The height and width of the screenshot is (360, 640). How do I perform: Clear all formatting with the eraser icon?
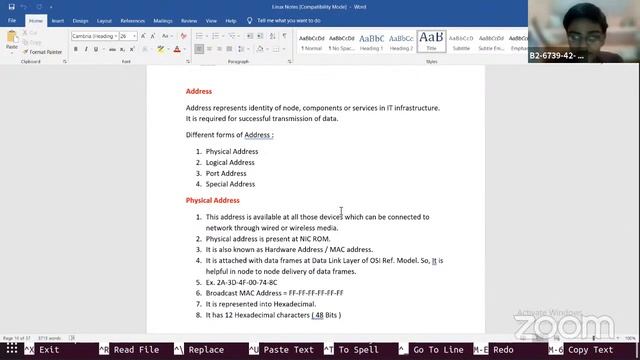(184, 36)
